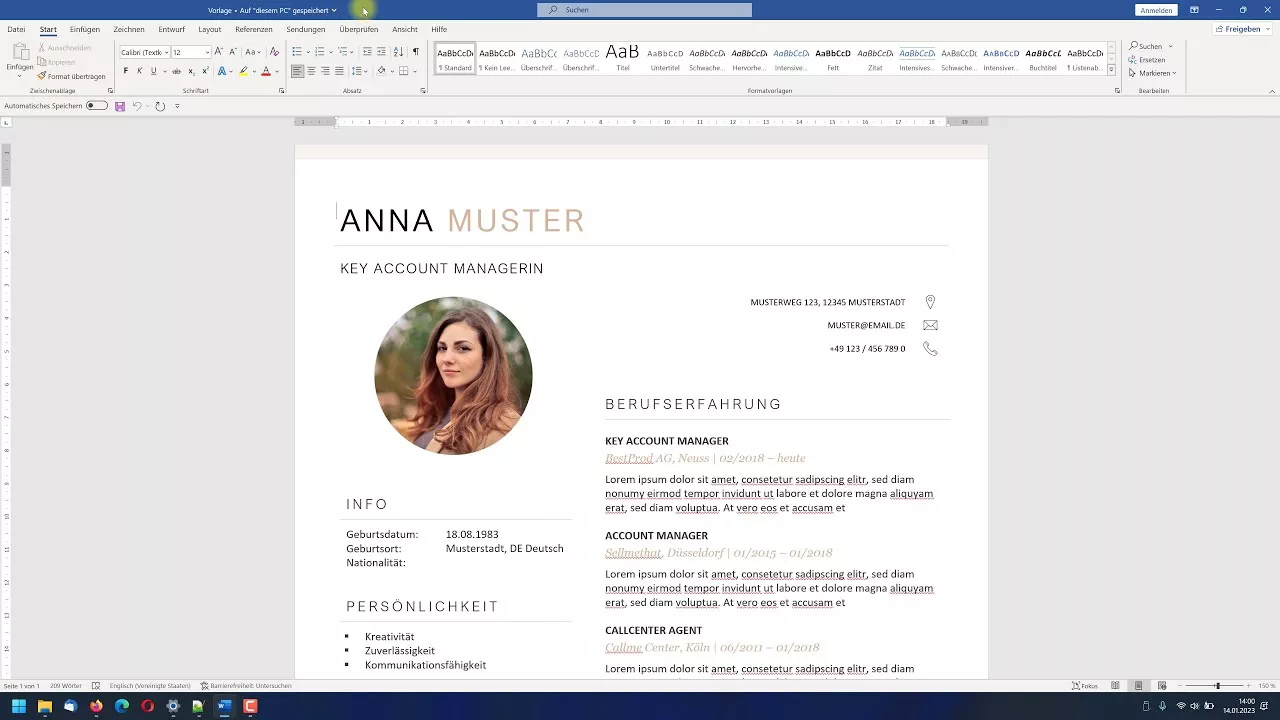
Task: Apply strikethrough formatting
Action: (176, 71)
